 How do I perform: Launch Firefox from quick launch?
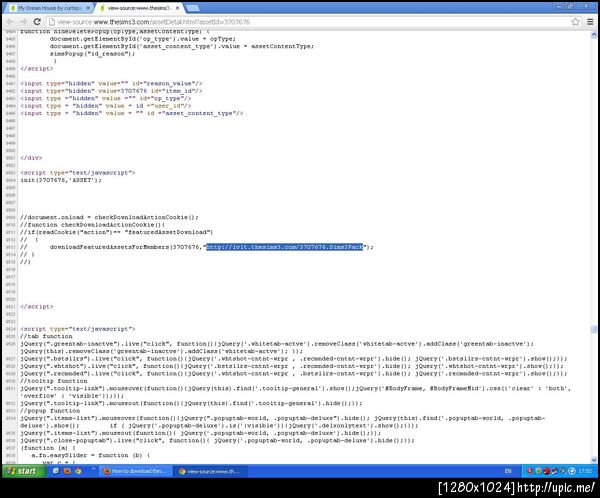pos(67,471)
